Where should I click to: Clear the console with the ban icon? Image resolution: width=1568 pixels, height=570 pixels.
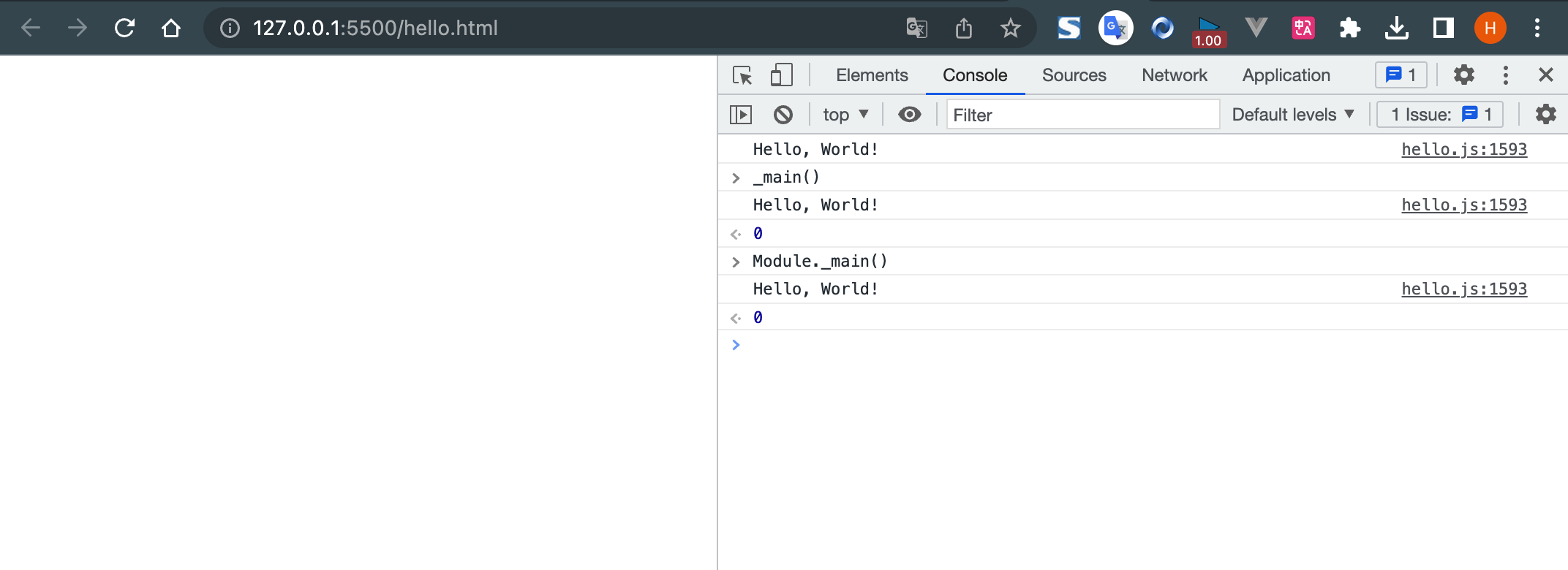click(783, 115)
